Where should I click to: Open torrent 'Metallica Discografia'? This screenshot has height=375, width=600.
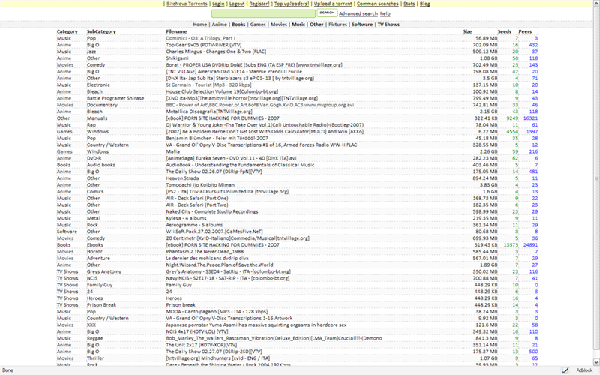[209, 111]
